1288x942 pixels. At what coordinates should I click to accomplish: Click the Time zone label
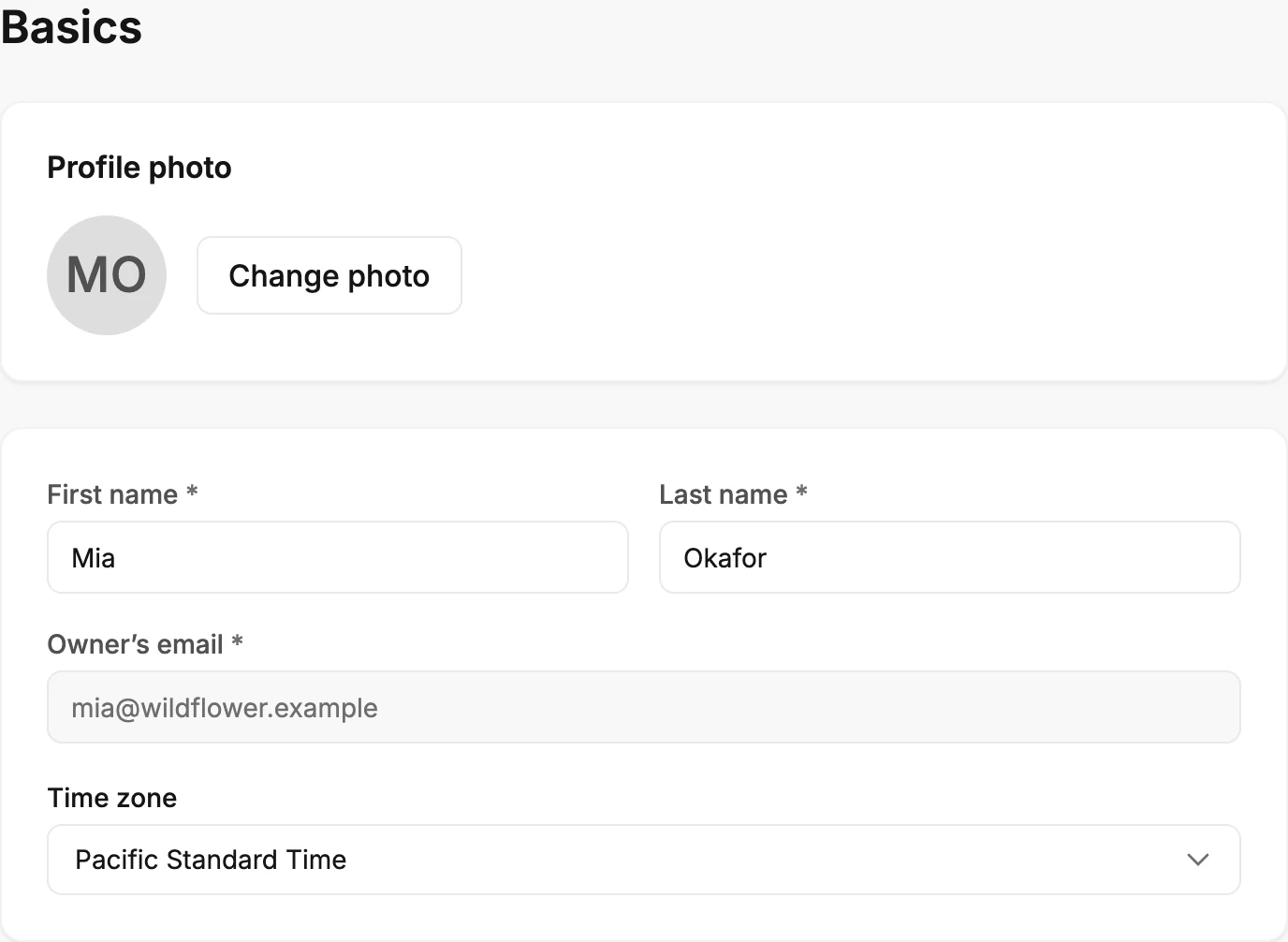tap(112, 798)
